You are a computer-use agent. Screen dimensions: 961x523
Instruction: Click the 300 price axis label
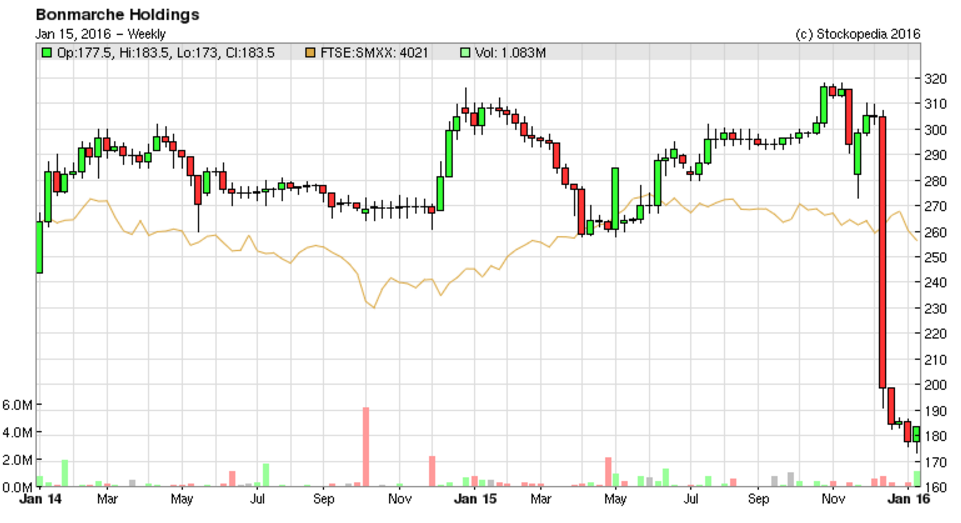(x=936, y=129)
